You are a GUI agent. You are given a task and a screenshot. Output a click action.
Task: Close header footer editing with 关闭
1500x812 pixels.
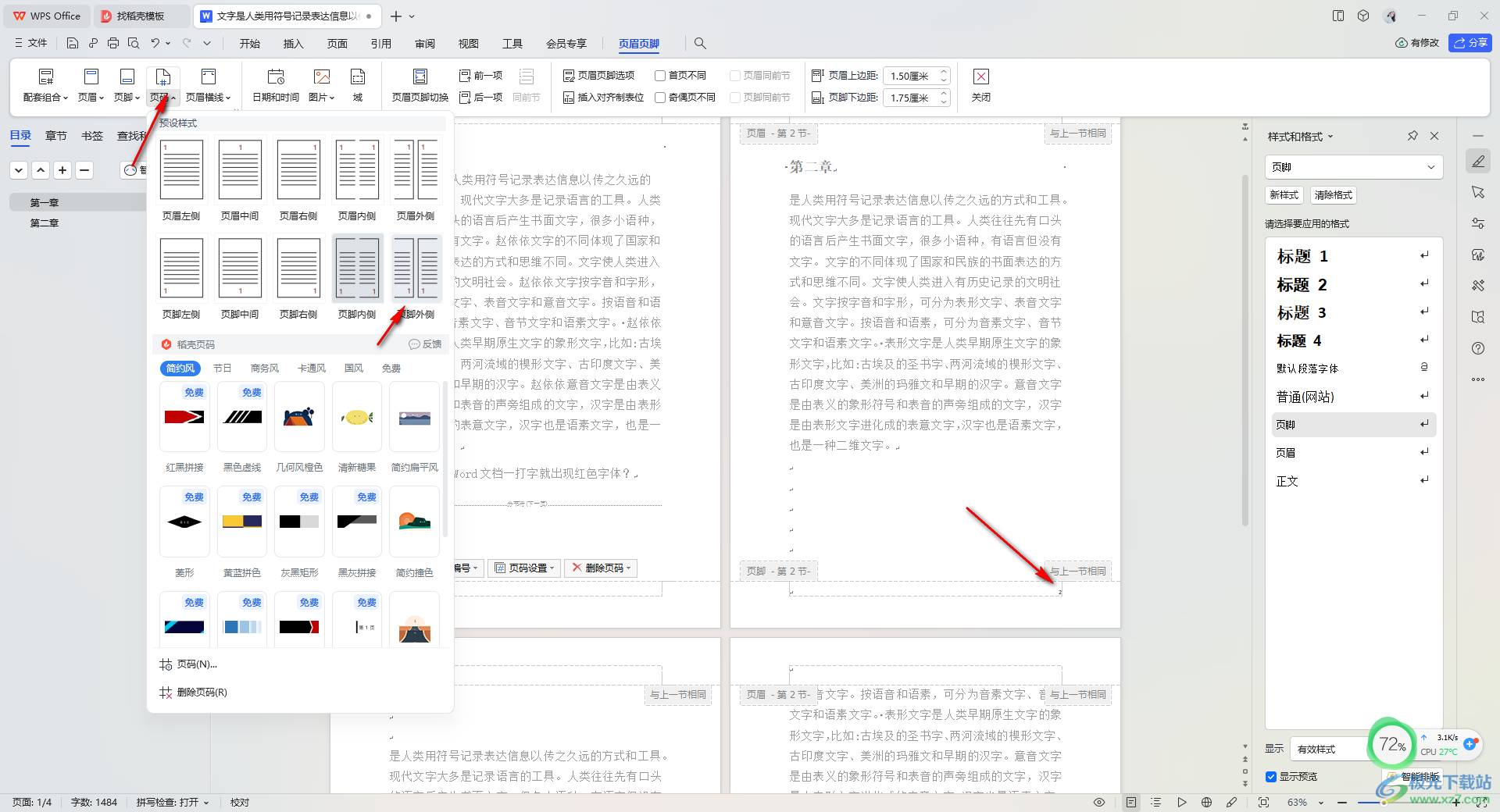981,85
